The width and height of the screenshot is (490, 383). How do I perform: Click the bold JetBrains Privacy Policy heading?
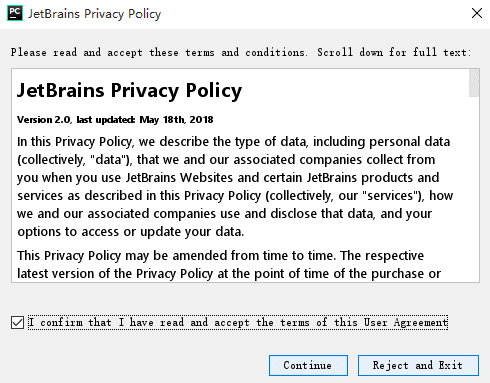[x=130, y=90]
